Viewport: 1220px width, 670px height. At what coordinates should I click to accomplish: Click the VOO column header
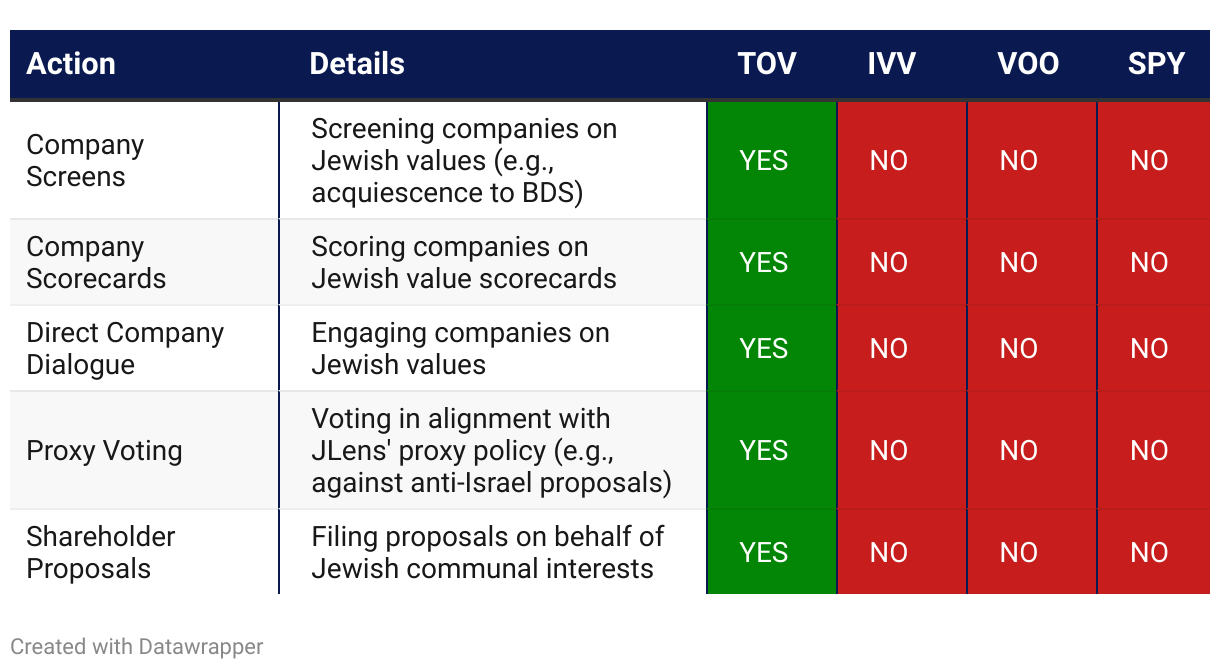tap(1028, 64)
